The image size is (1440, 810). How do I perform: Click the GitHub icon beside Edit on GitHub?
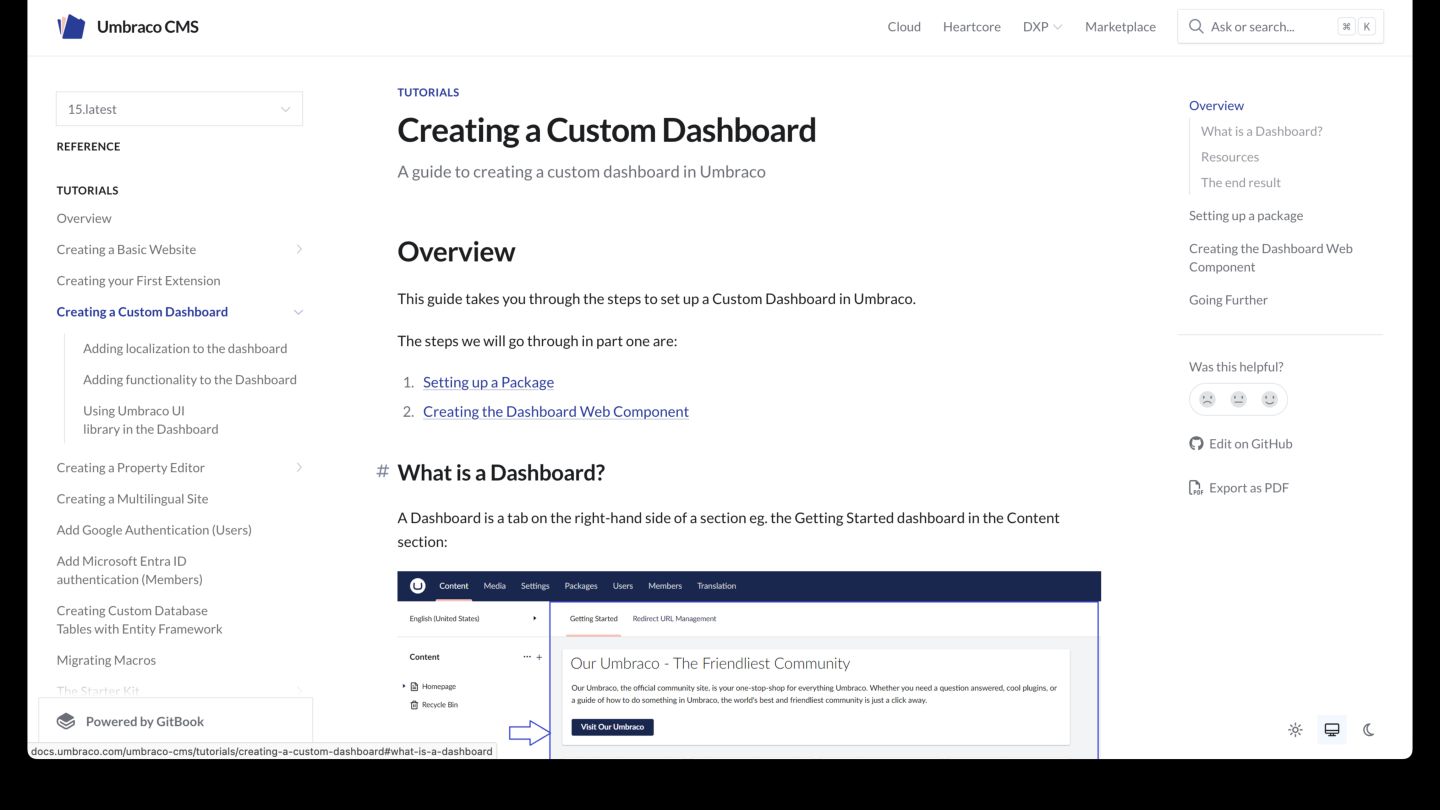click(x=1196, y=444)
